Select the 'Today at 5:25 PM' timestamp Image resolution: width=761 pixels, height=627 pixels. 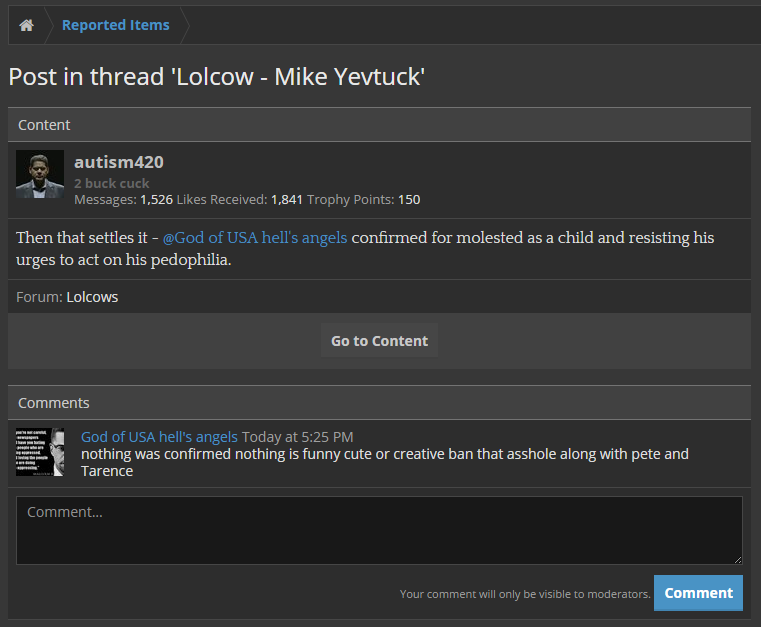(298, 437)
